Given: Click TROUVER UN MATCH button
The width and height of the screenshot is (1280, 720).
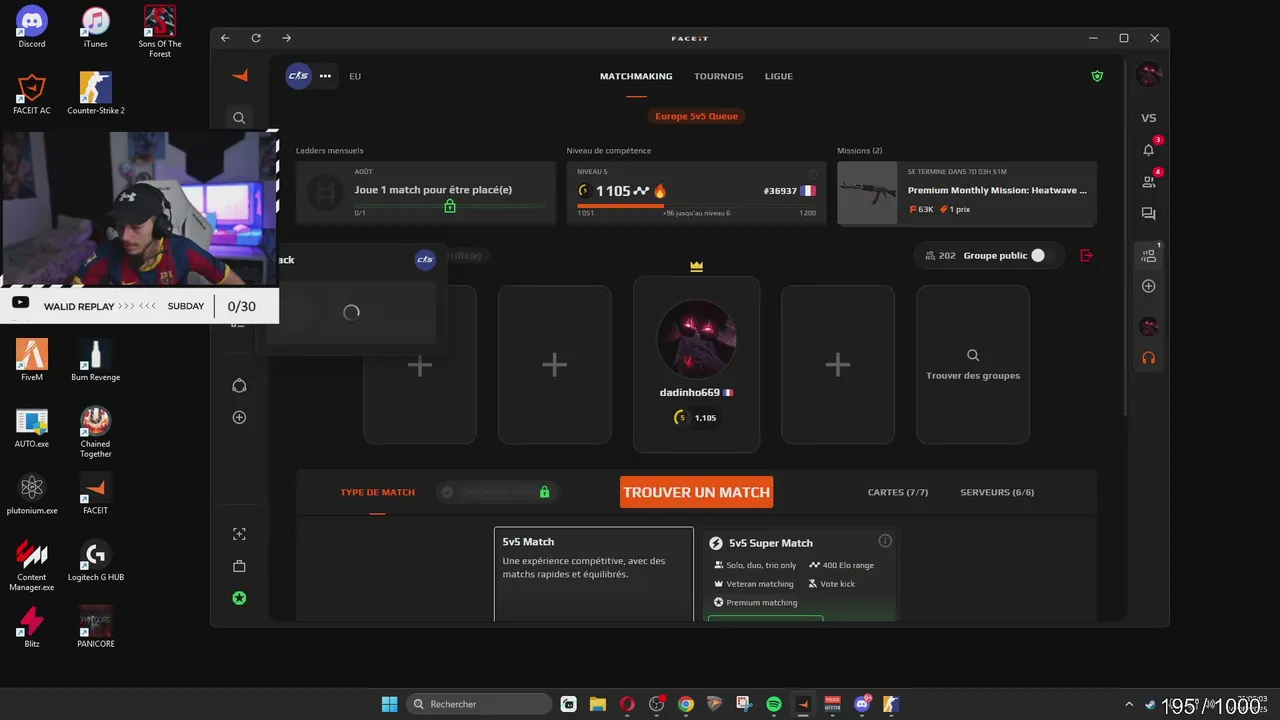Looking at the screenshot, I should 697,492.
